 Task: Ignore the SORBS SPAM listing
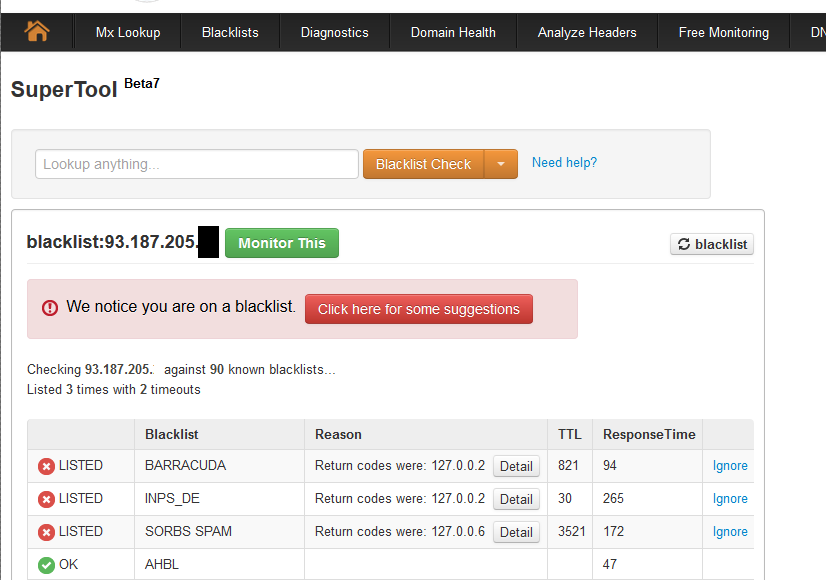[x=730, y=531]
